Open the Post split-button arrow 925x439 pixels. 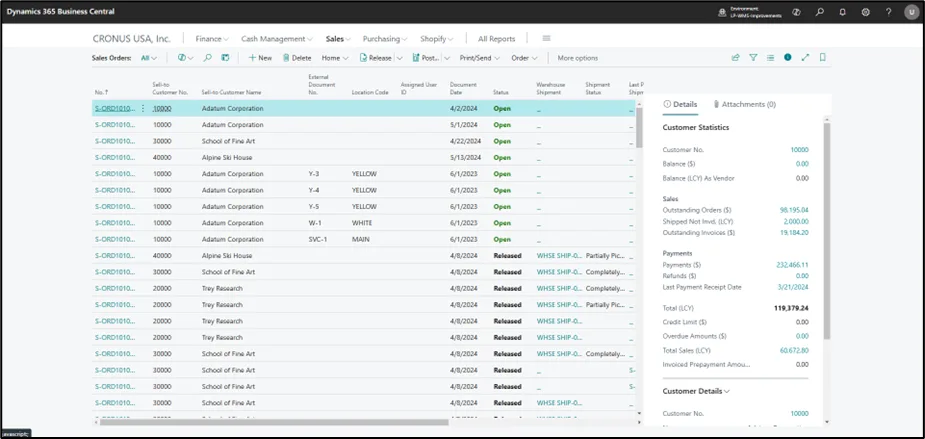coord(447,58)
